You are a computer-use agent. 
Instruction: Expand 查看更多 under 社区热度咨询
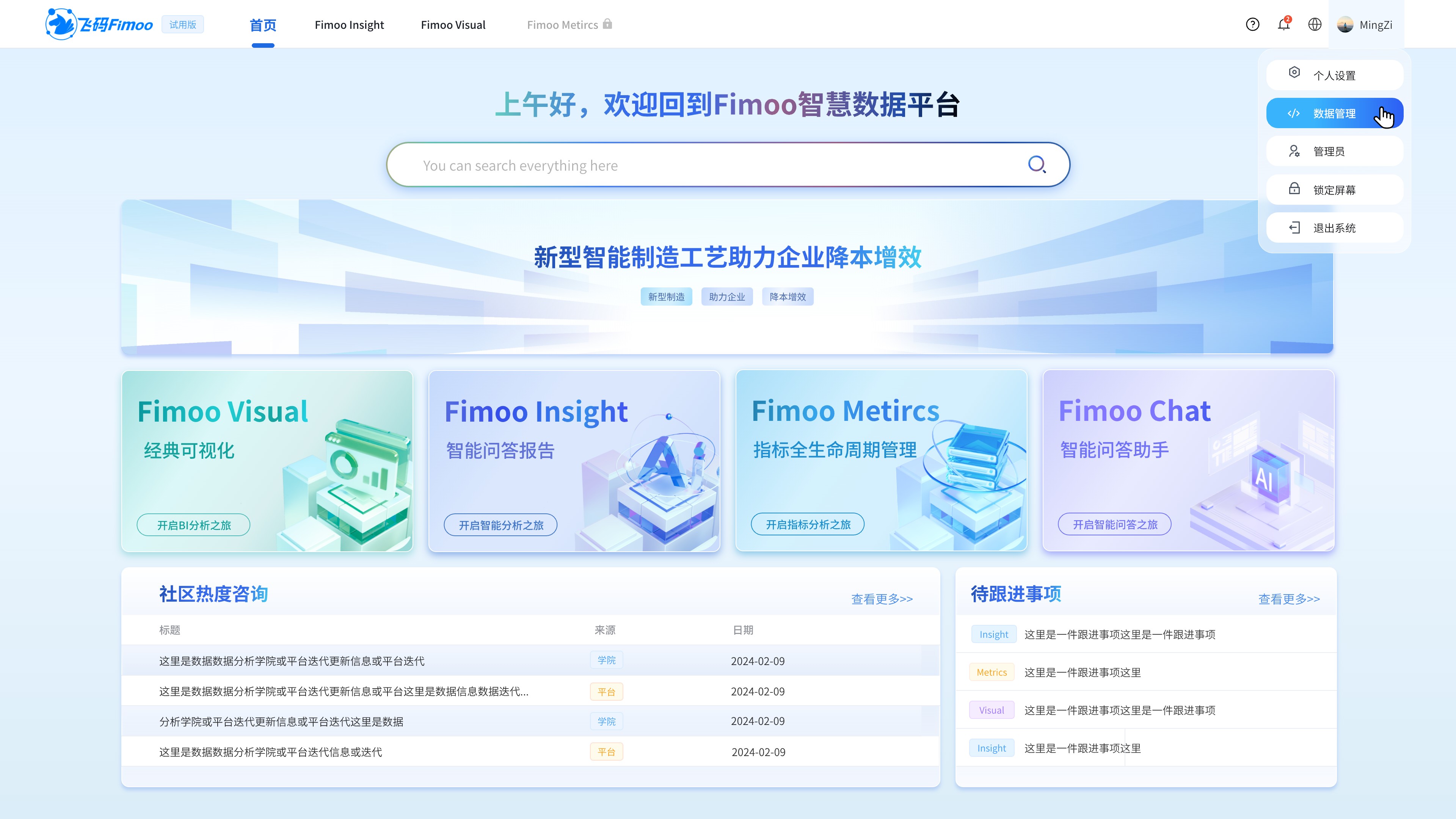point(881,599)
